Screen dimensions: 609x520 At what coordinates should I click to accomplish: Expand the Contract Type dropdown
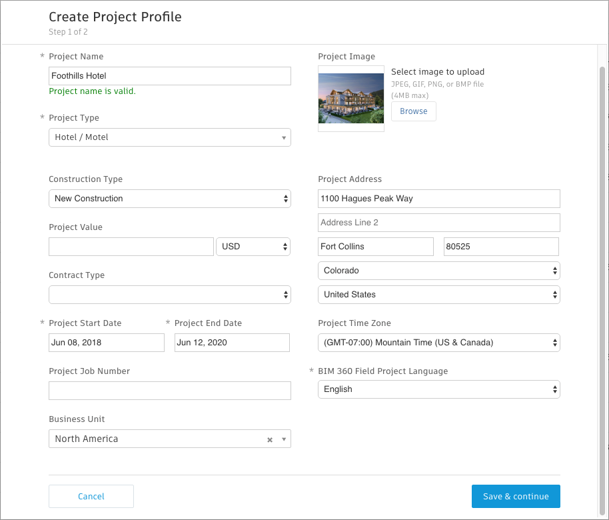(x=170, y=295)
